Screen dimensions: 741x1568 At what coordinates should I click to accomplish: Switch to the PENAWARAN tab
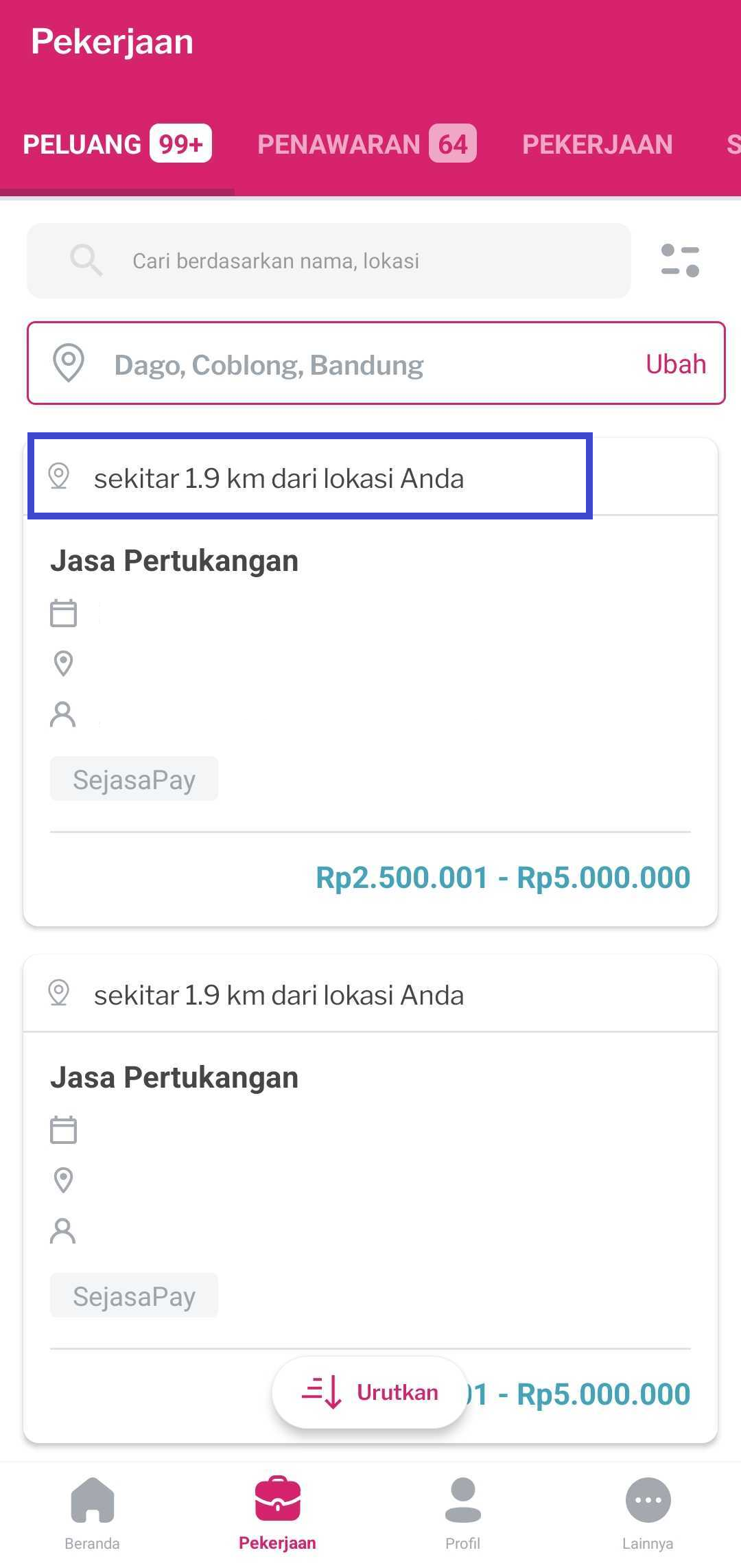(x=366, y=144)
